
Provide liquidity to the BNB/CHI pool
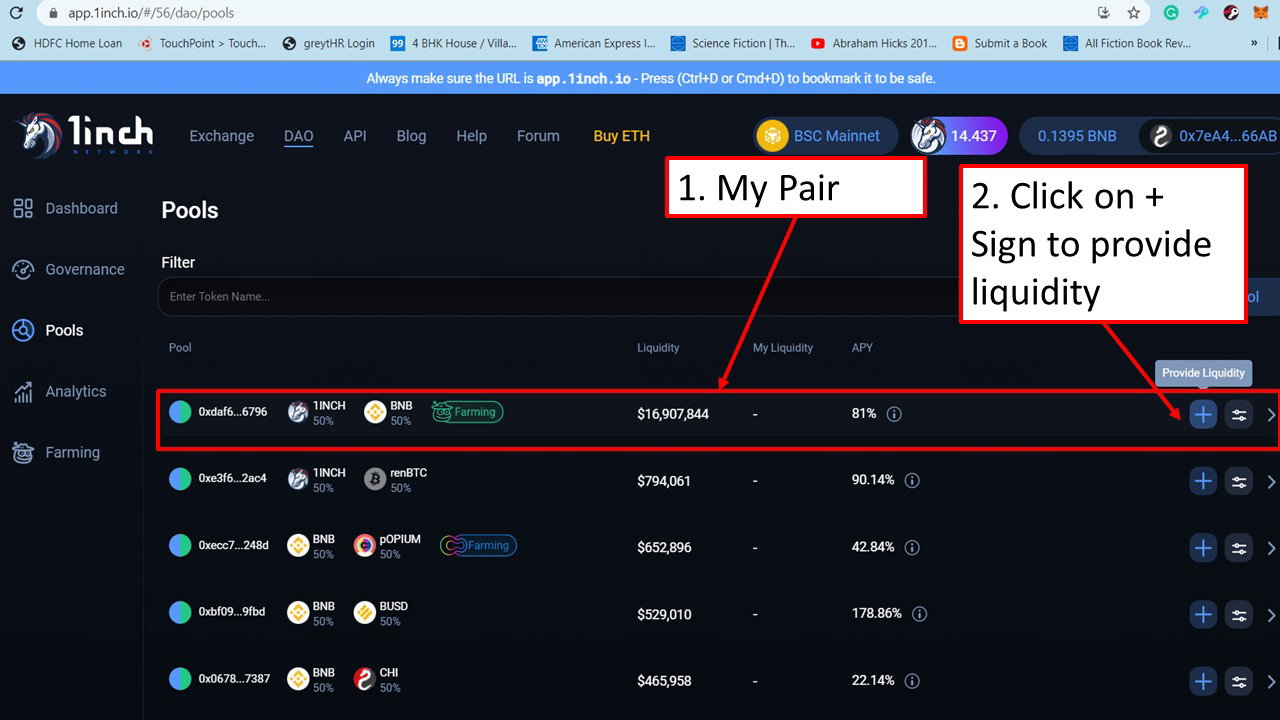tap(1203, 682)
